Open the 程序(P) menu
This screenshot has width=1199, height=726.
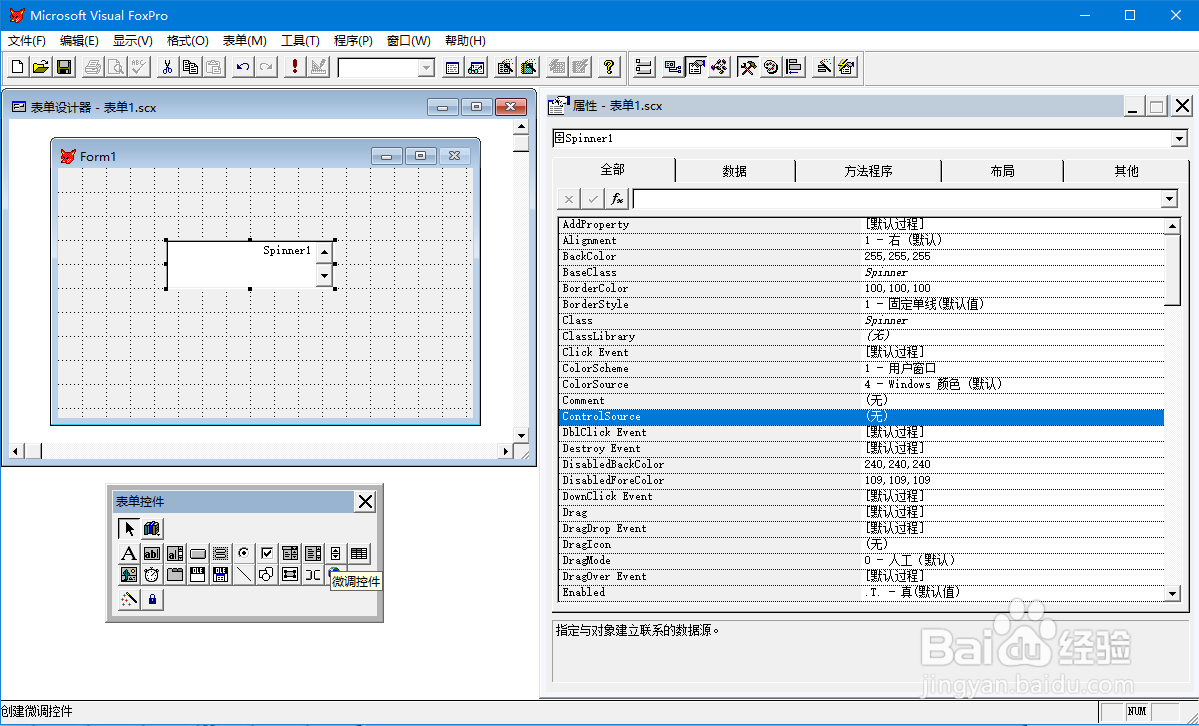coord(353,41)
